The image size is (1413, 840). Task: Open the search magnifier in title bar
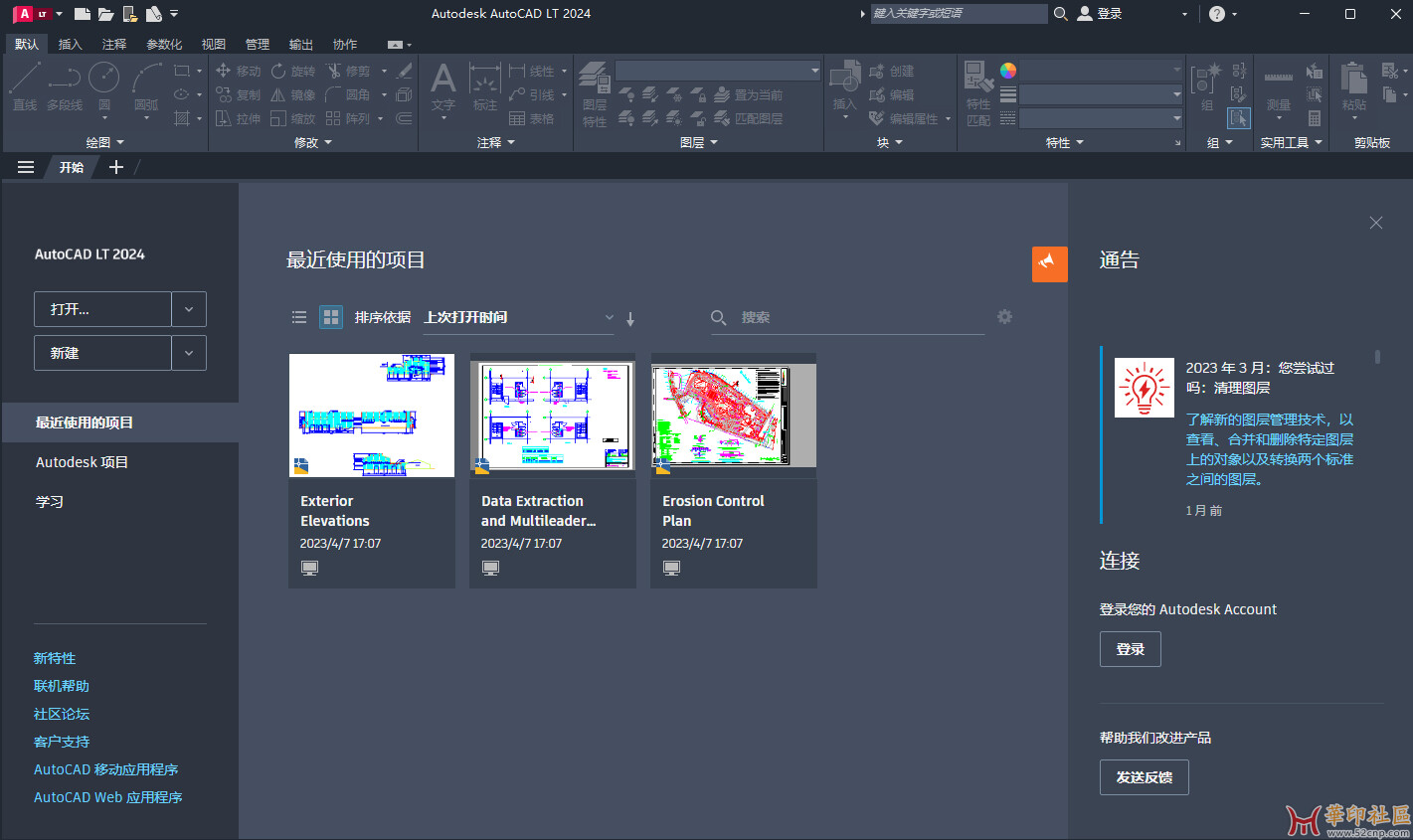click(1061, 13)
